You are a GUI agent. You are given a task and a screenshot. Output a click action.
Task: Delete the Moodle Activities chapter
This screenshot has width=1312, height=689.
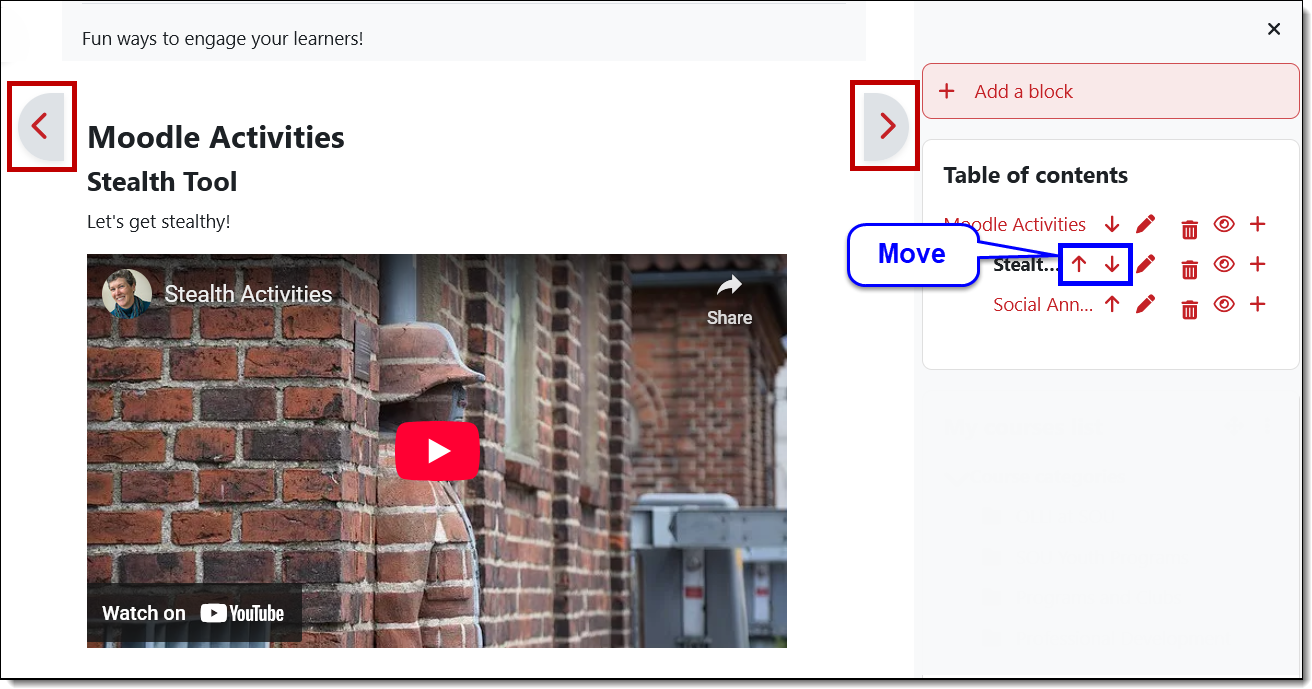(1190, 229)
